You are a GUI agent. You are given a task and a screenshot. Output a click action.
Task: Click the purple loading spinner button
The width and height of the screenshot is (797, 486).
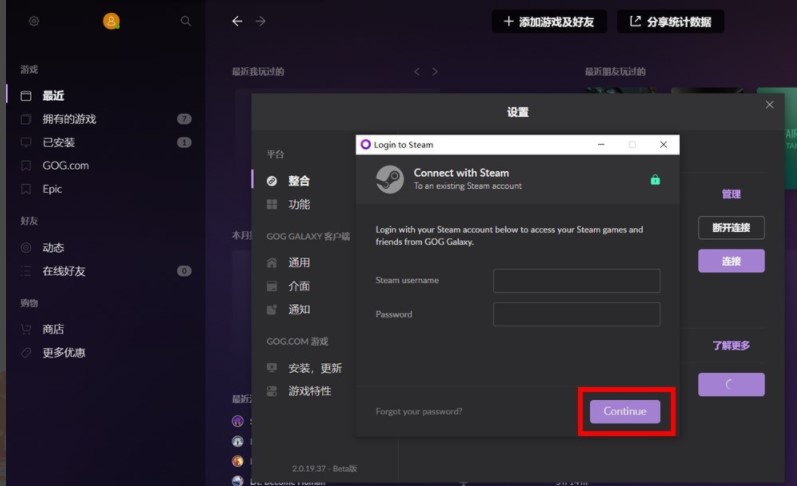coord(731,384)
